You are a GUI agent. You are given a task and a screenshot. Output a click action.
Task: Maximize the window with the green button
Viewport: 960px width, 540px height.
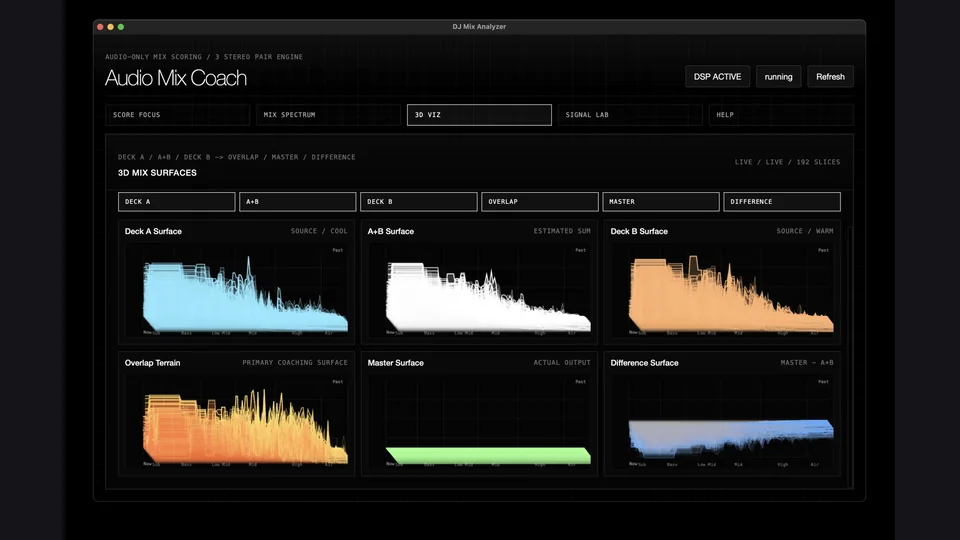[121, 27]
